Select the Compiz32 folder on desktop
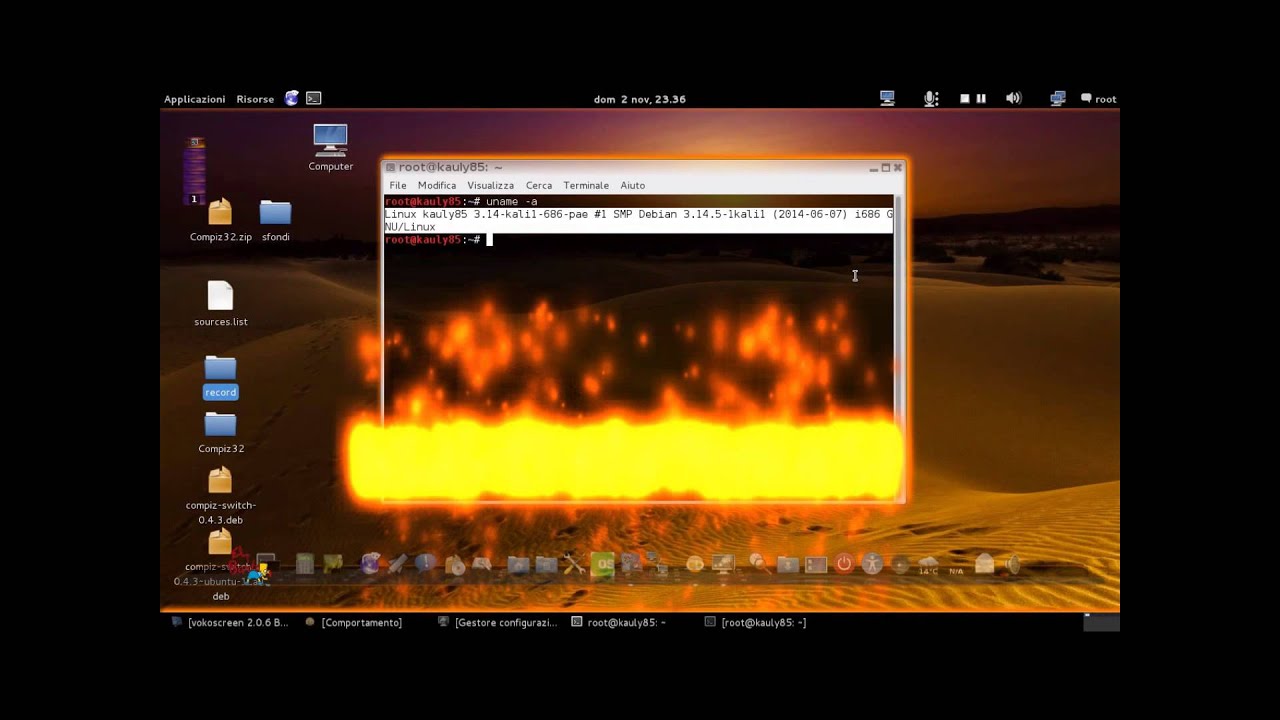 pos(220,434)
